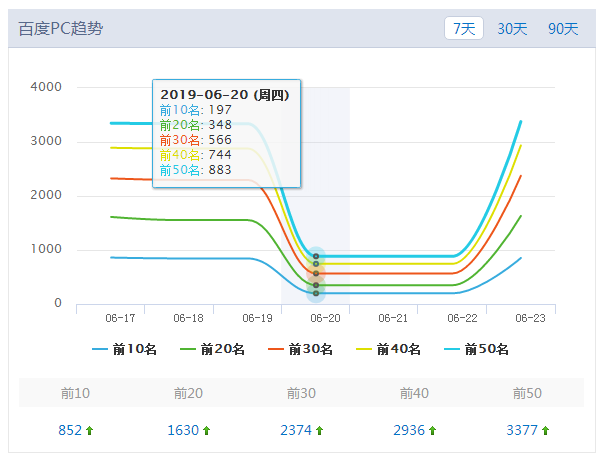Screen dimensions: 602x457
Task: Click the tooltip value 前30名: 566
Action: [x=196, y=140]
